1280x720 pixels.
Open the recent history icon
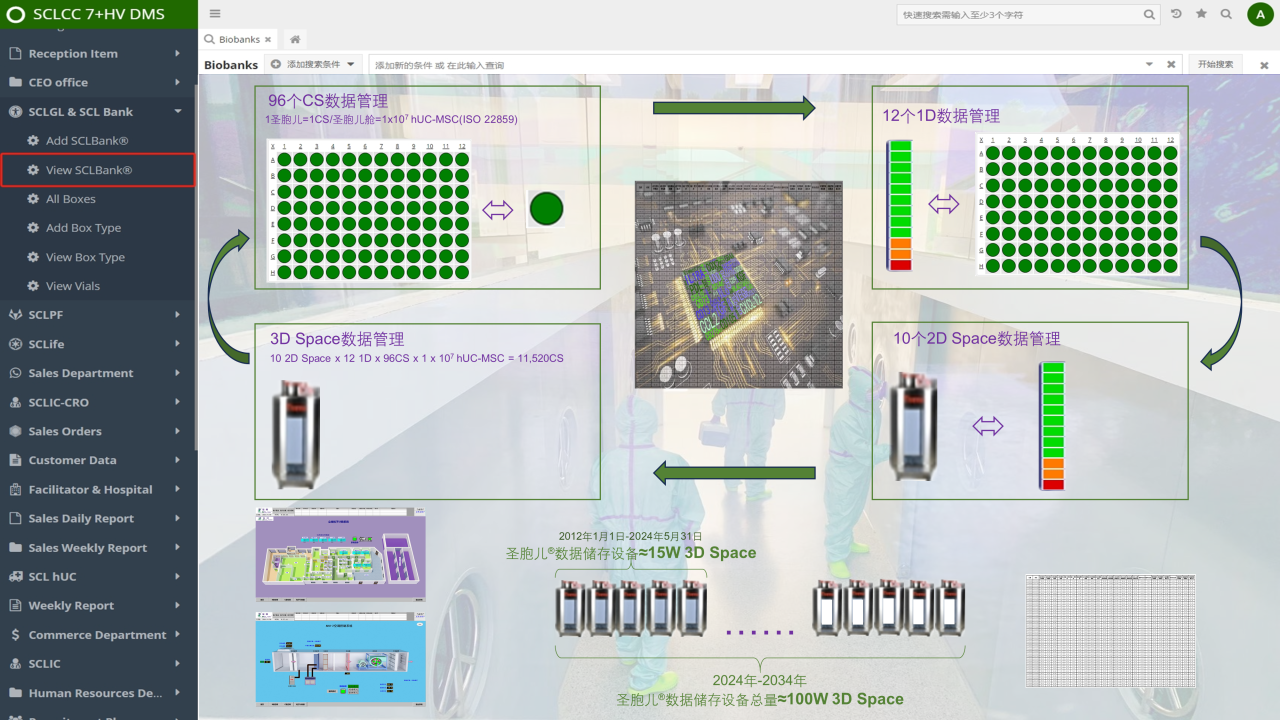[1176, 14]
